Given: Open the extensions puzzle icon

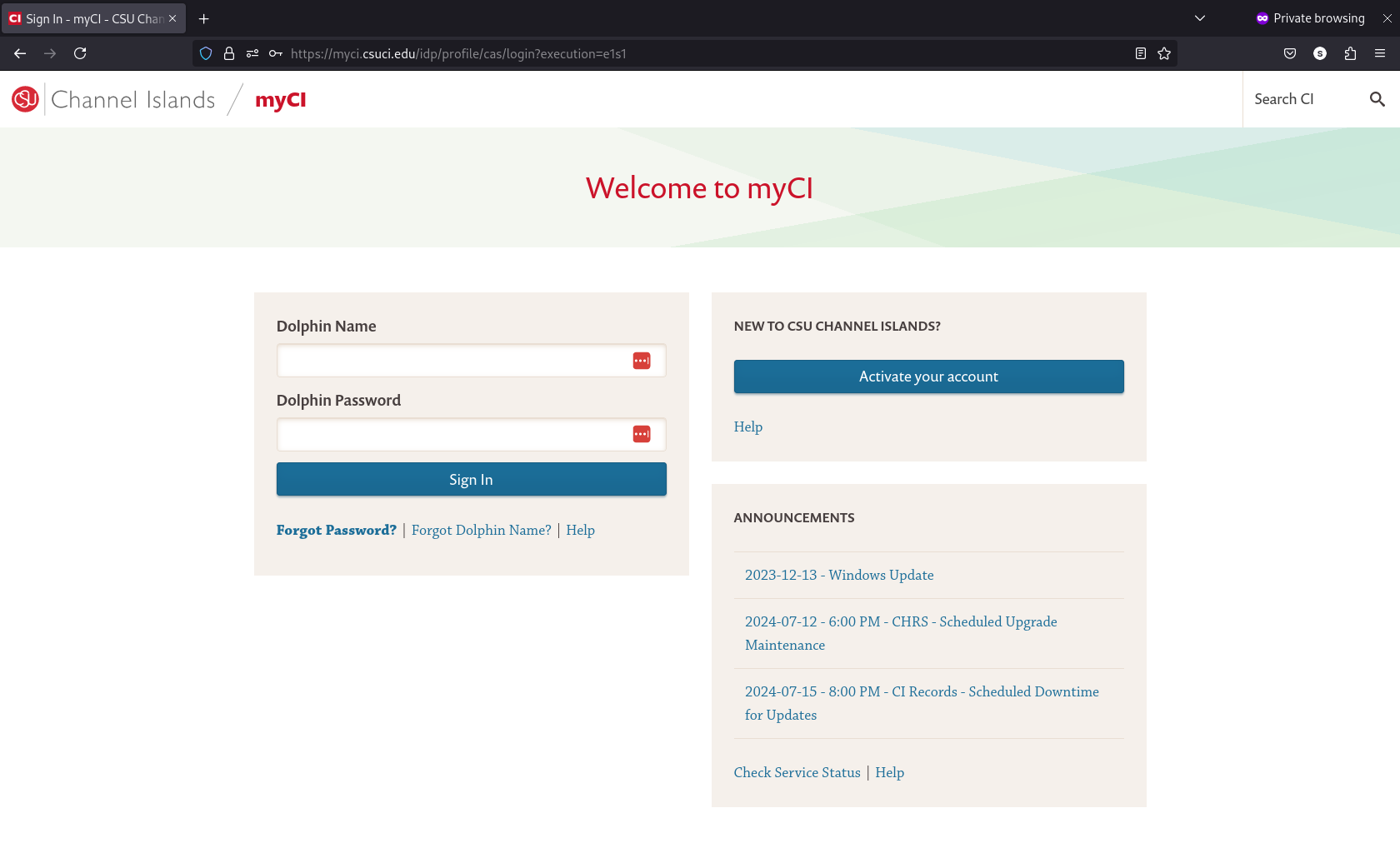Looking at the screenshot, I should tap(1350, 53).
